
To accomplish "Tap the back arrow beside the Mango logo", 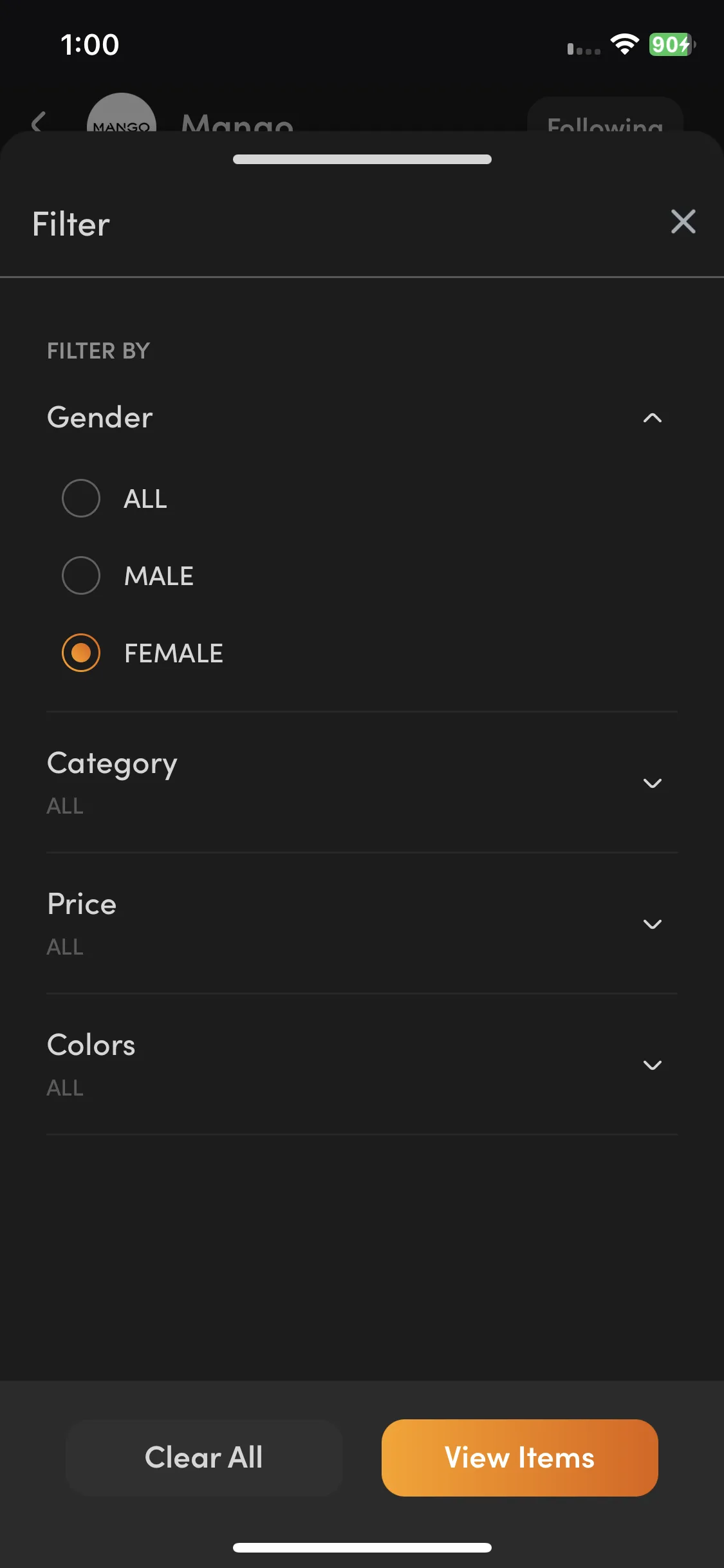I will pyautogui.click(x=39, y=121).
